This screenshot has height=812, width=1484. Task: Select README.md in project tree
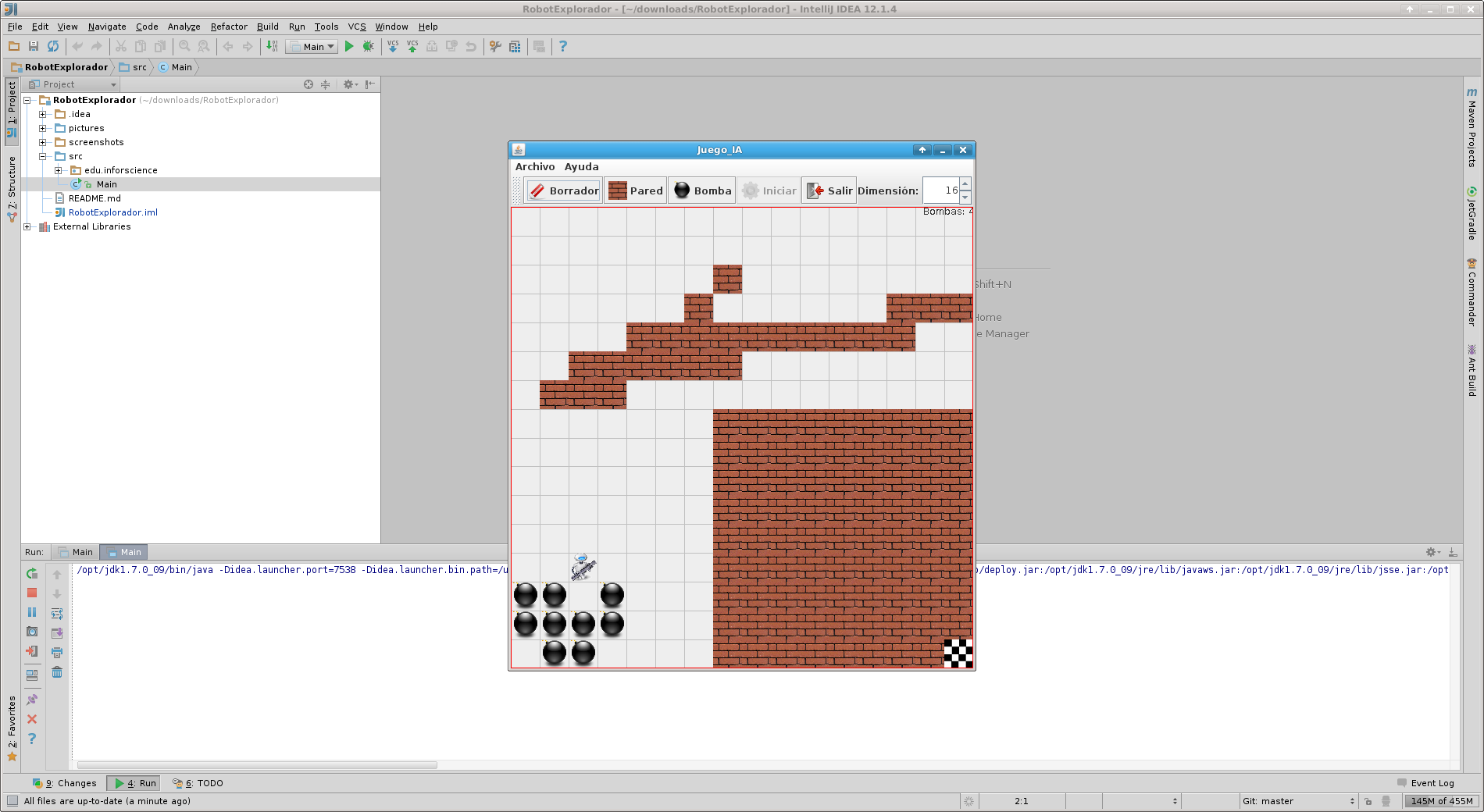point(95,198)
